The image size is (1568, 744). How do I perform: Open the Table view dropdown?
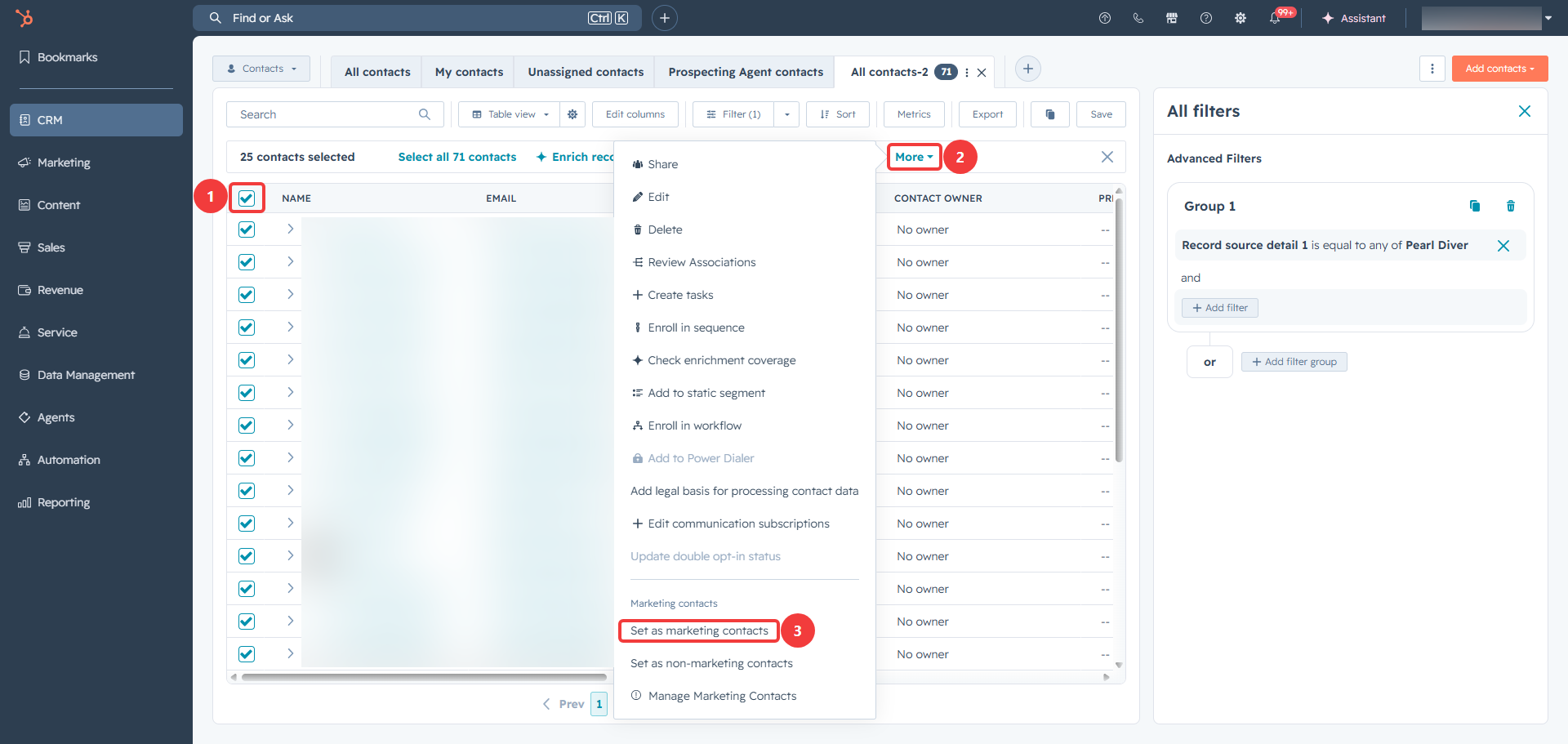(x=510, y=114)
